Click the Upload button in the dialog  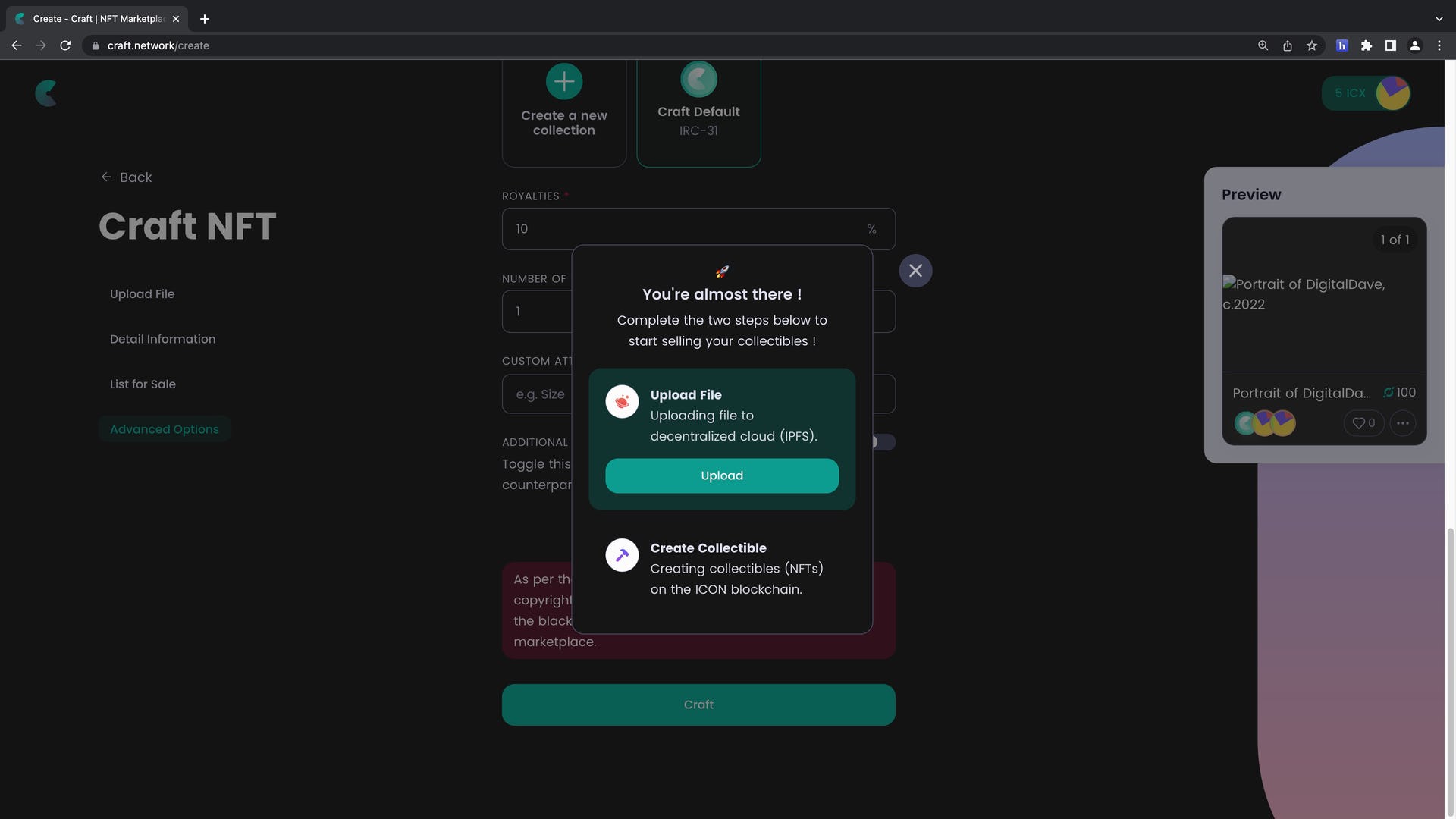click(722, 475)
